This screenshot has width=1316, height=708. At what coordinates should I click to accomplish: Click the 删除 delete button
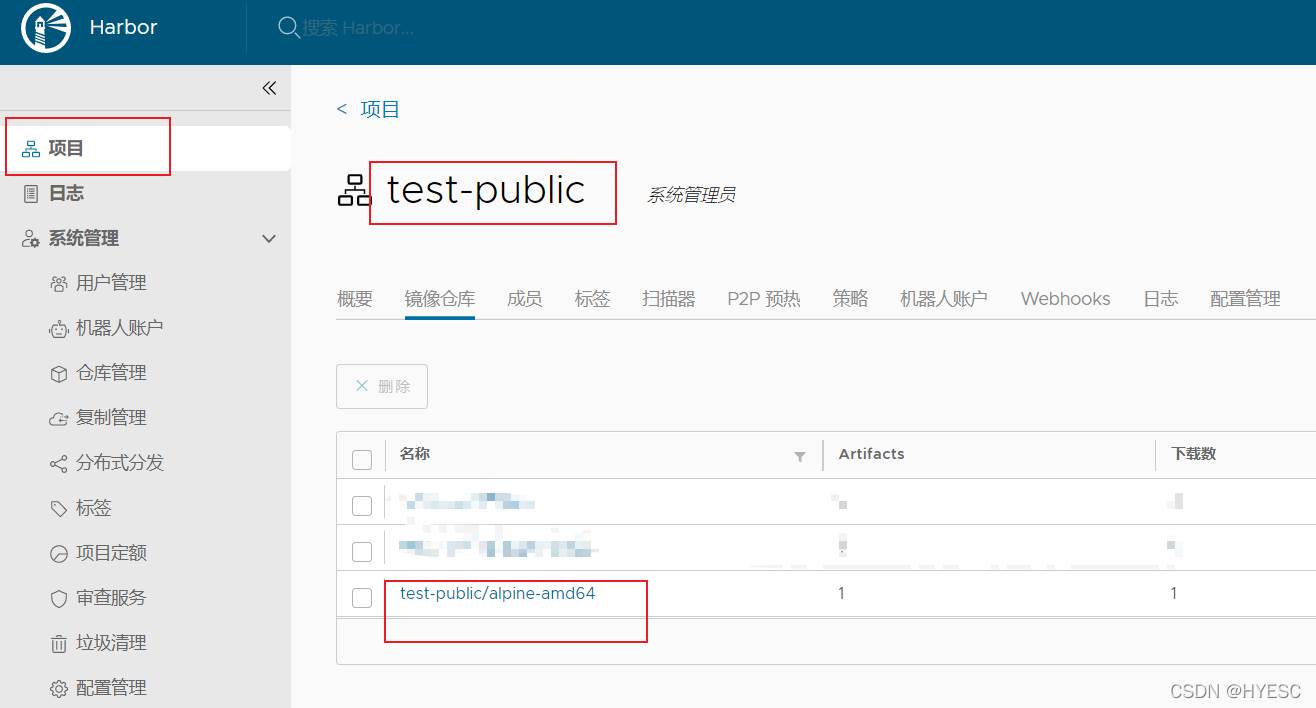[382, 386]
